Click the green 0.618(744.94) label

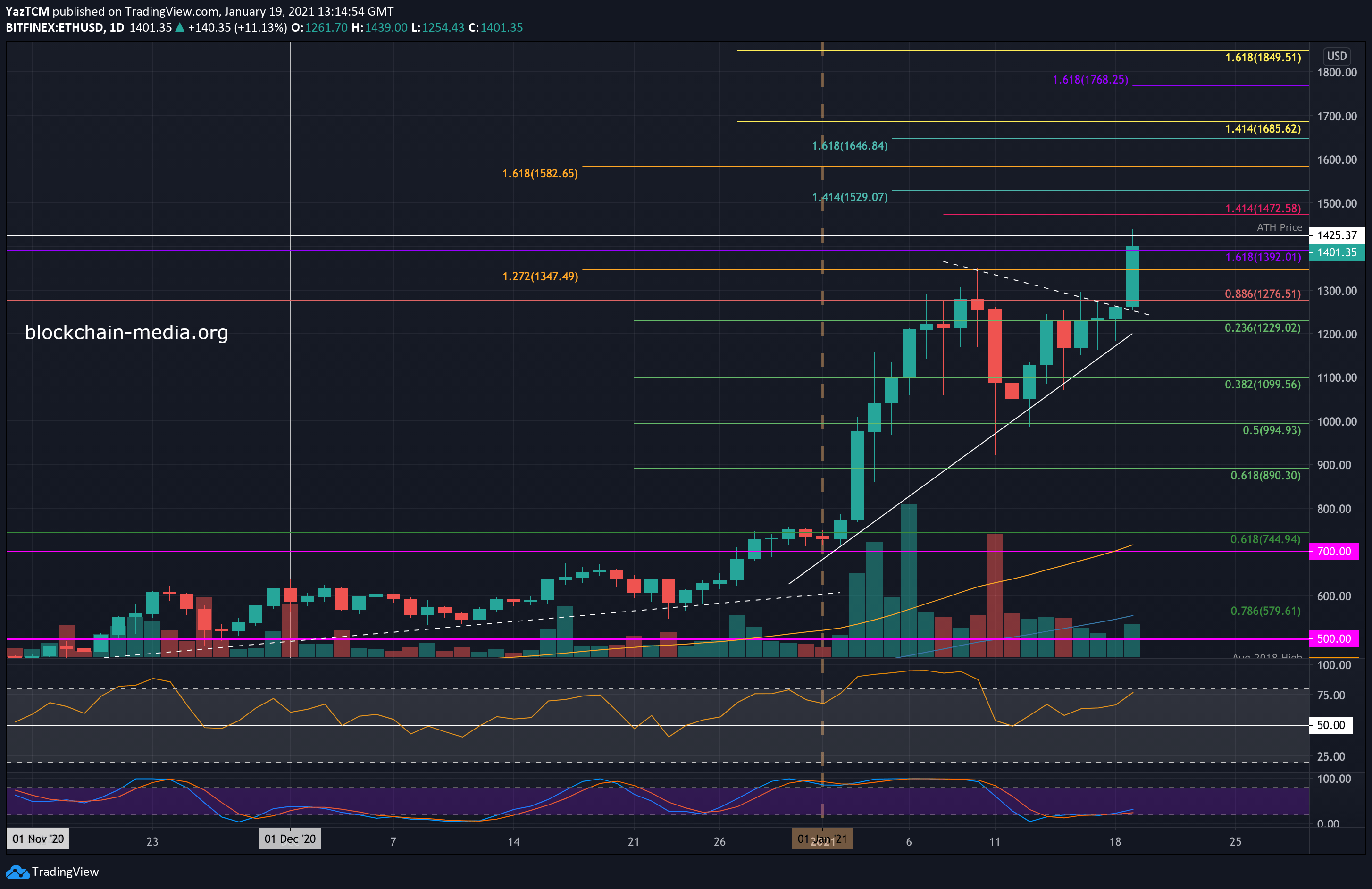1266,539
